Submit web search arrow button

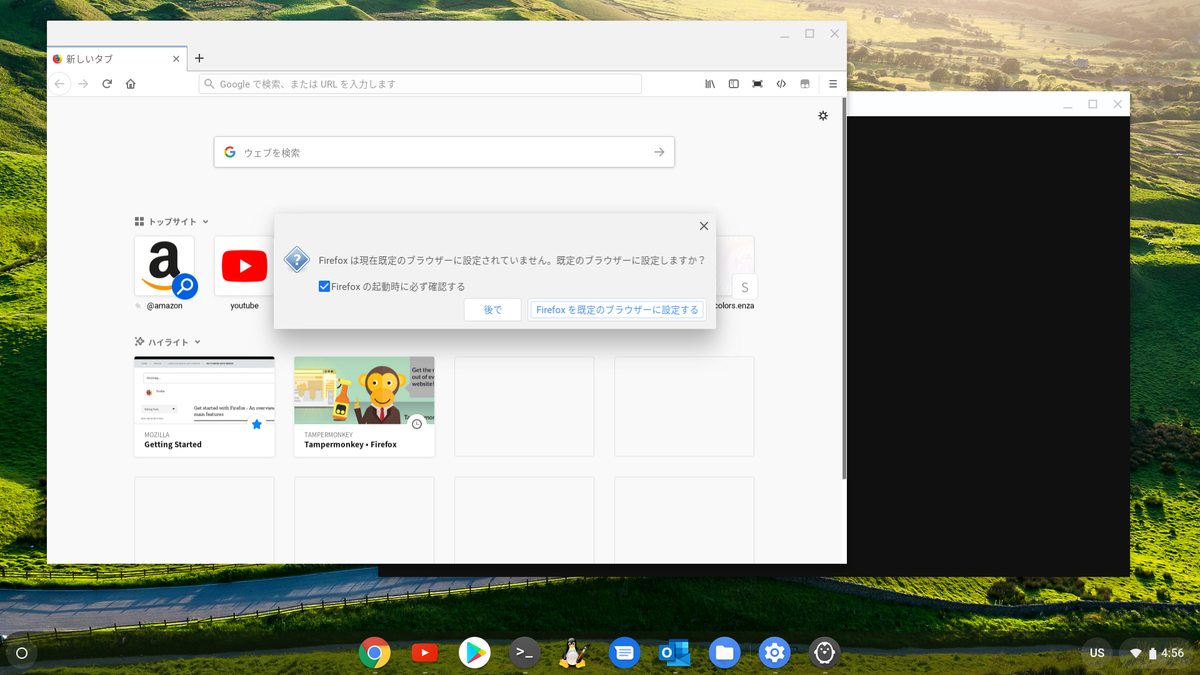659,152
